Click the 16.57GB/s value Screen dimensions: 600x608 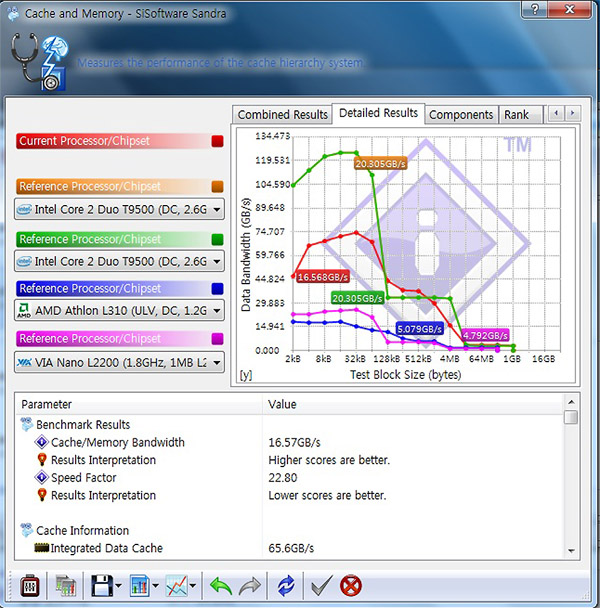pos(294,442)
